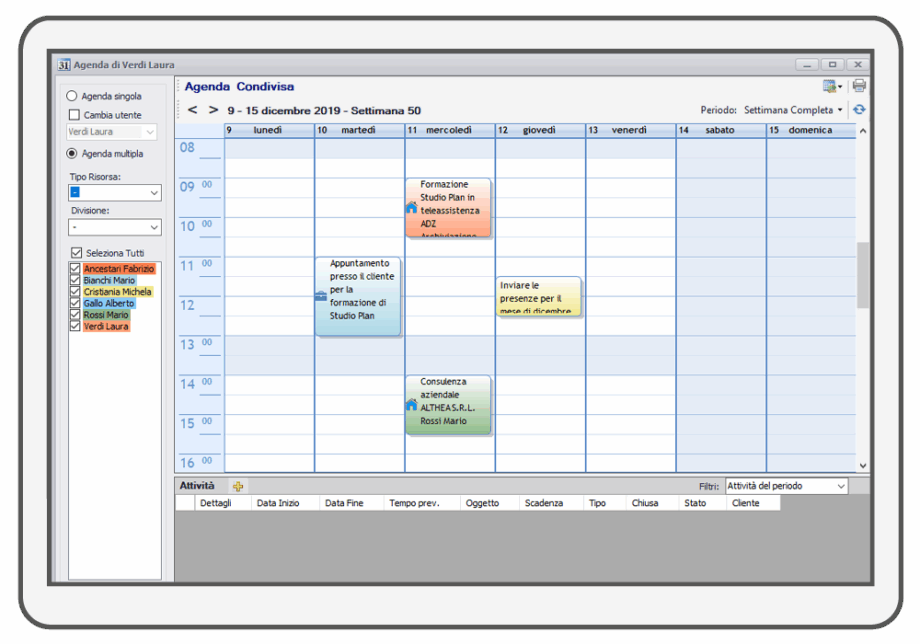Select domenica 15 day header
The width and height of the screenshot is (920, 644).
point(811,130)
